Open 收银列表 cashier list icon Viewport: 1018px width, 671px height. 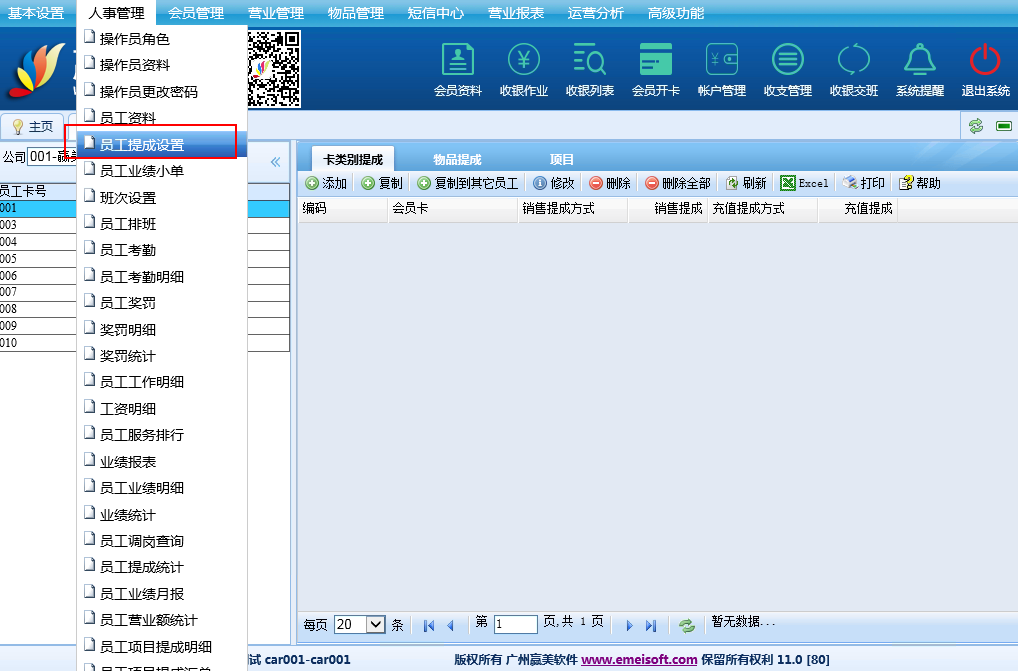point(589,61)
